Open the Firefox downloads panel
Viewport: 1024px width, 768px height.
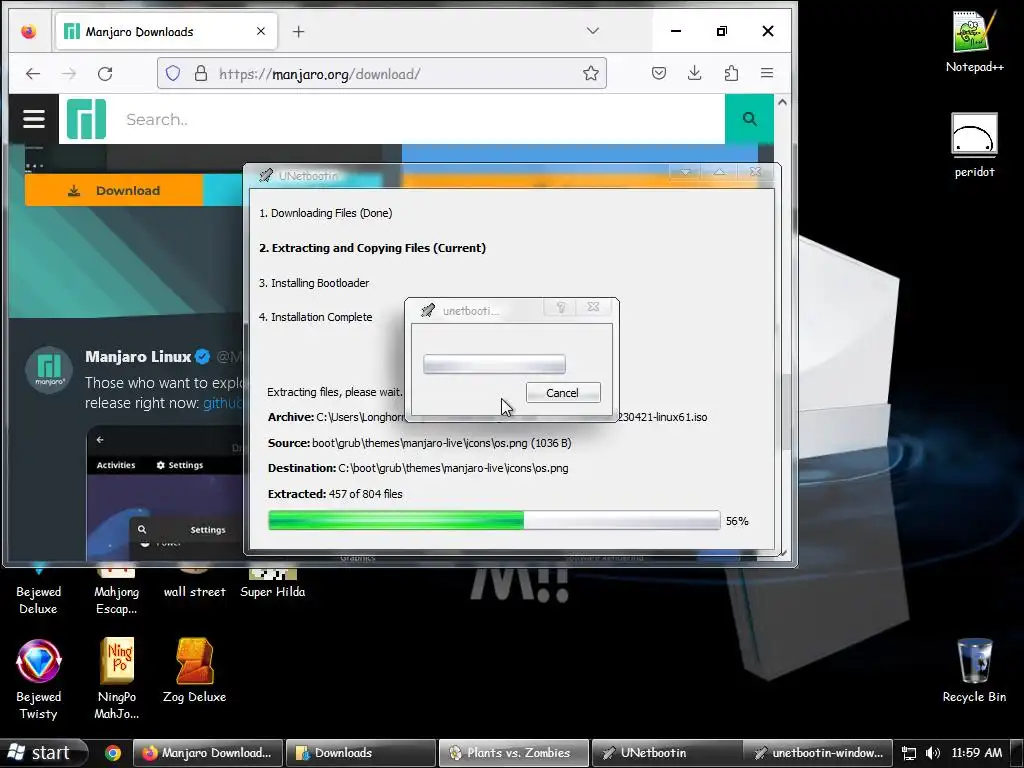[694, 73]
